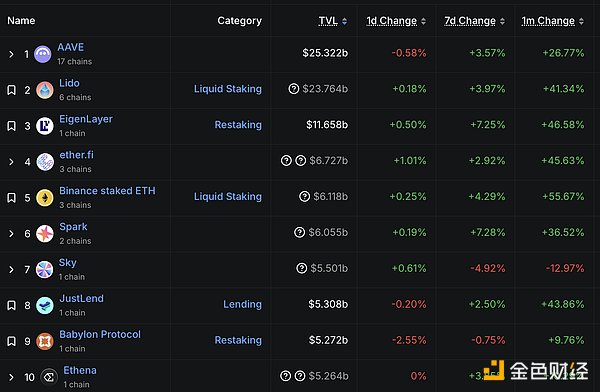Viewport: 600px width, 392px height.
Task: Toggle the bookmark for Binance staked ETH
Action: 11,198
